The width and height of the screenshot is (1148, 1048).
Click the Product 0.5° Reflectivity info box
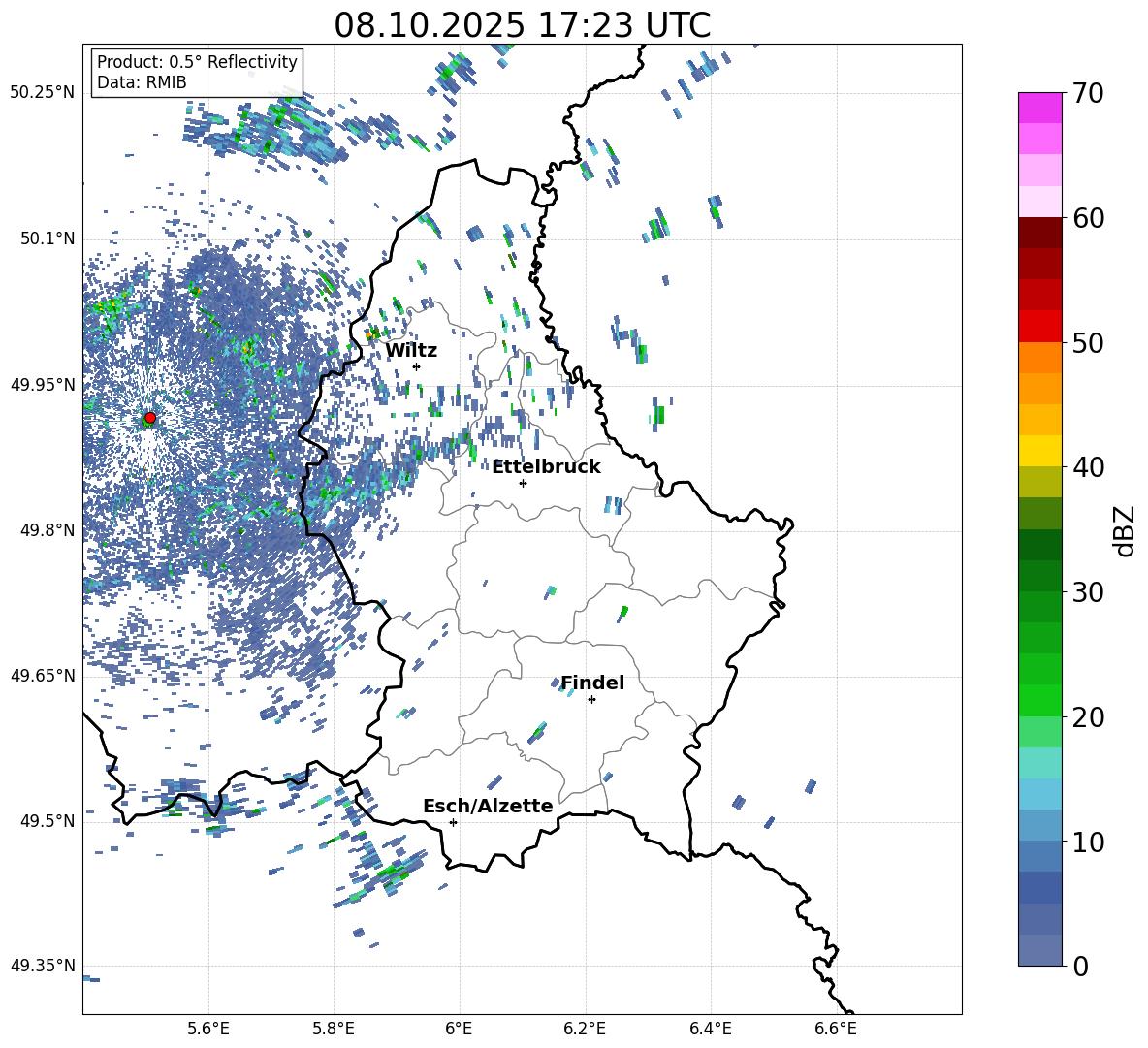point(197,73)
